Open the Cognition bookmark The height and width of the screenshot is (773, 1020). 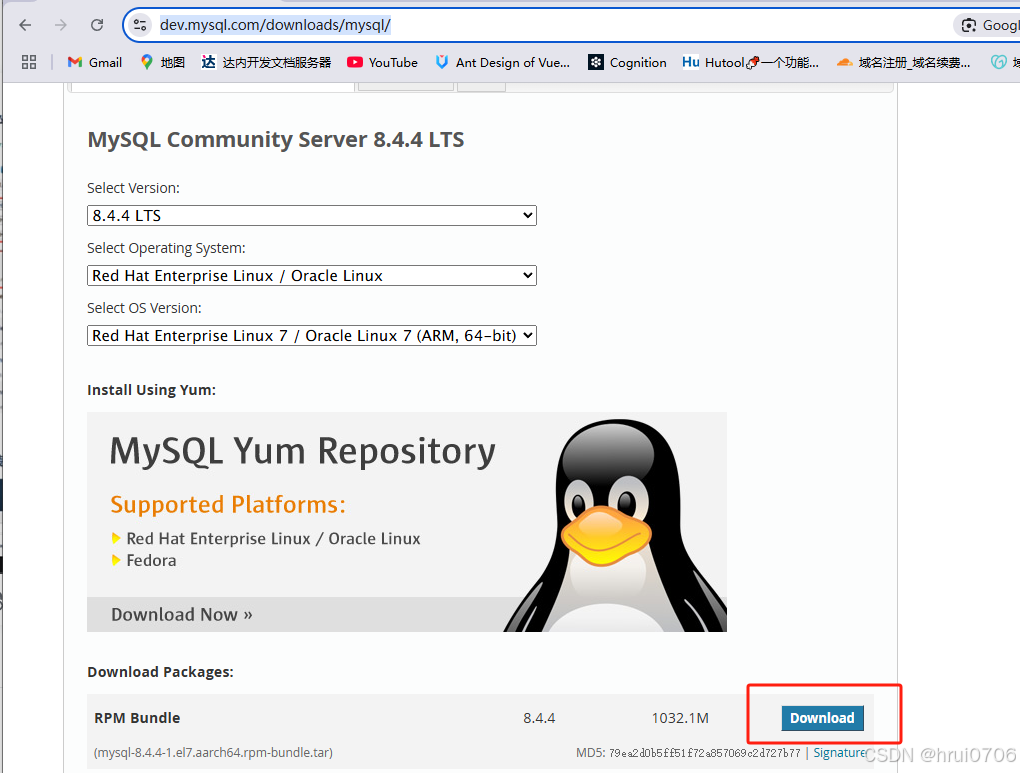pyautogui.click(x=628, y=62)
